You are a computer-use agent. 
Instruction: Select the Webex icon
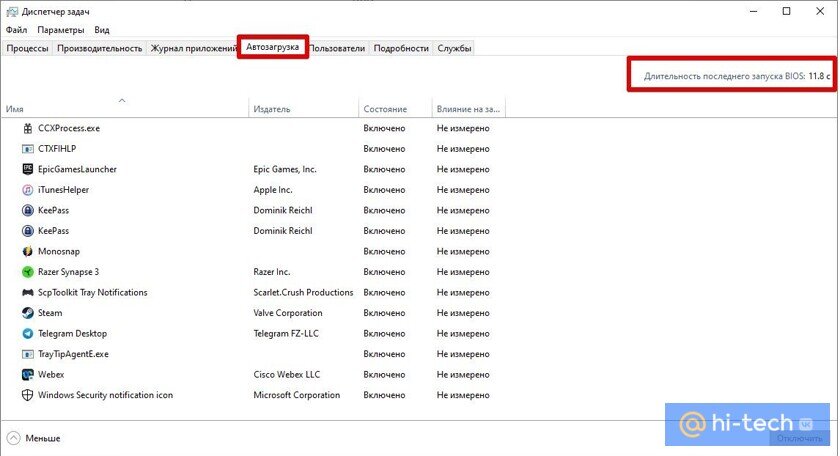point(27,375)
